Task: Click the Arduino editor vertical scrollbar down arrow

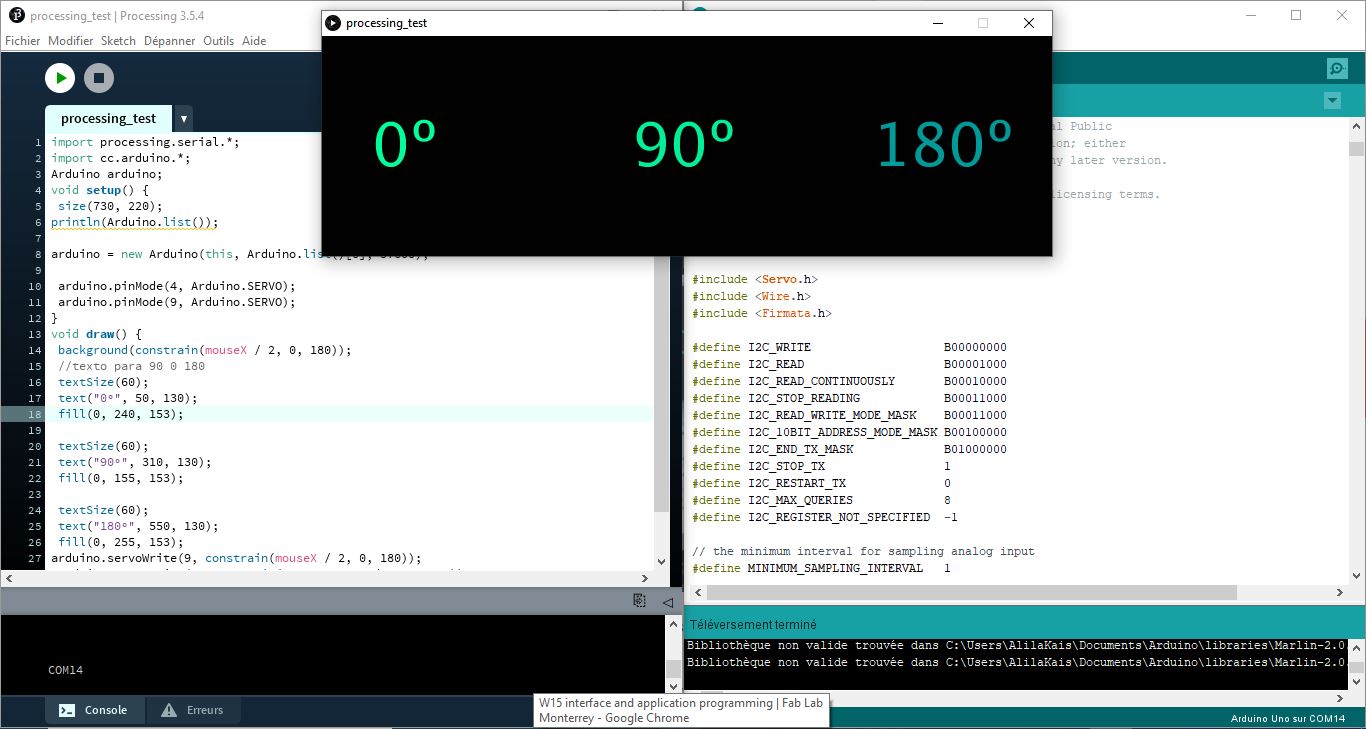Action: (x=1356, y=576)
